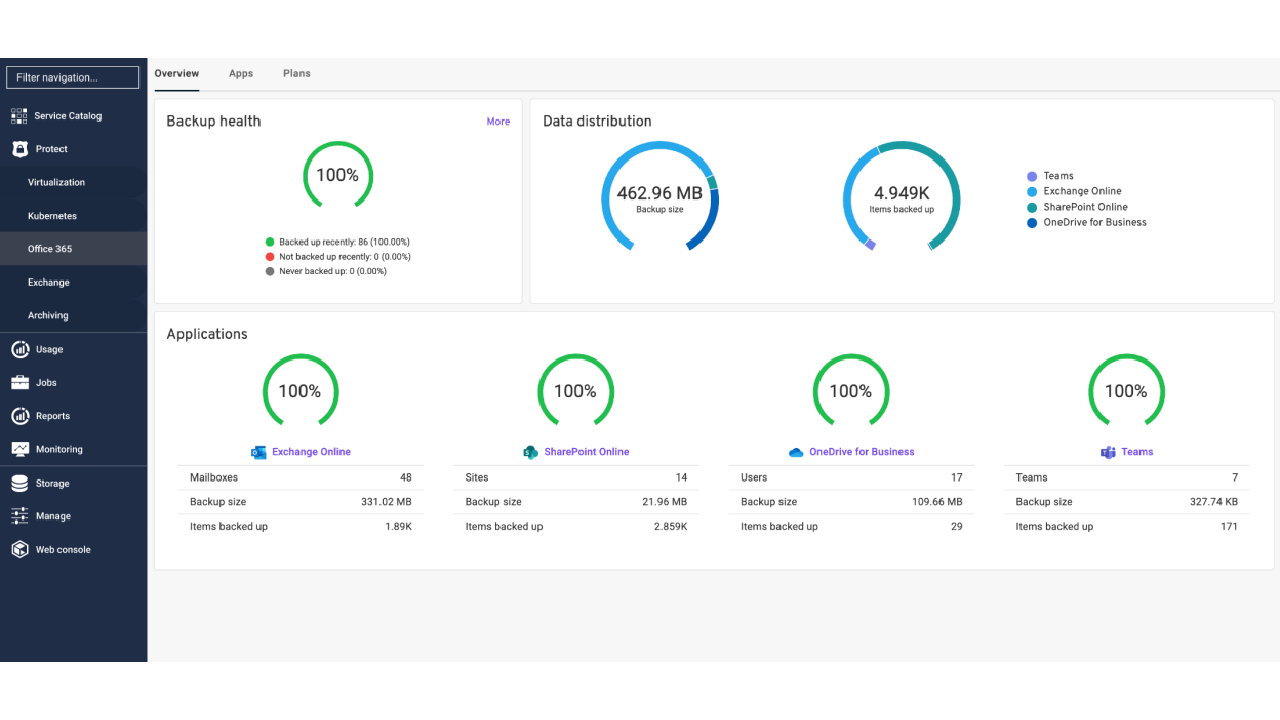Click the 2.859K items backed up value
Screen dimensions: 1280x720
[x=671, y=527]
